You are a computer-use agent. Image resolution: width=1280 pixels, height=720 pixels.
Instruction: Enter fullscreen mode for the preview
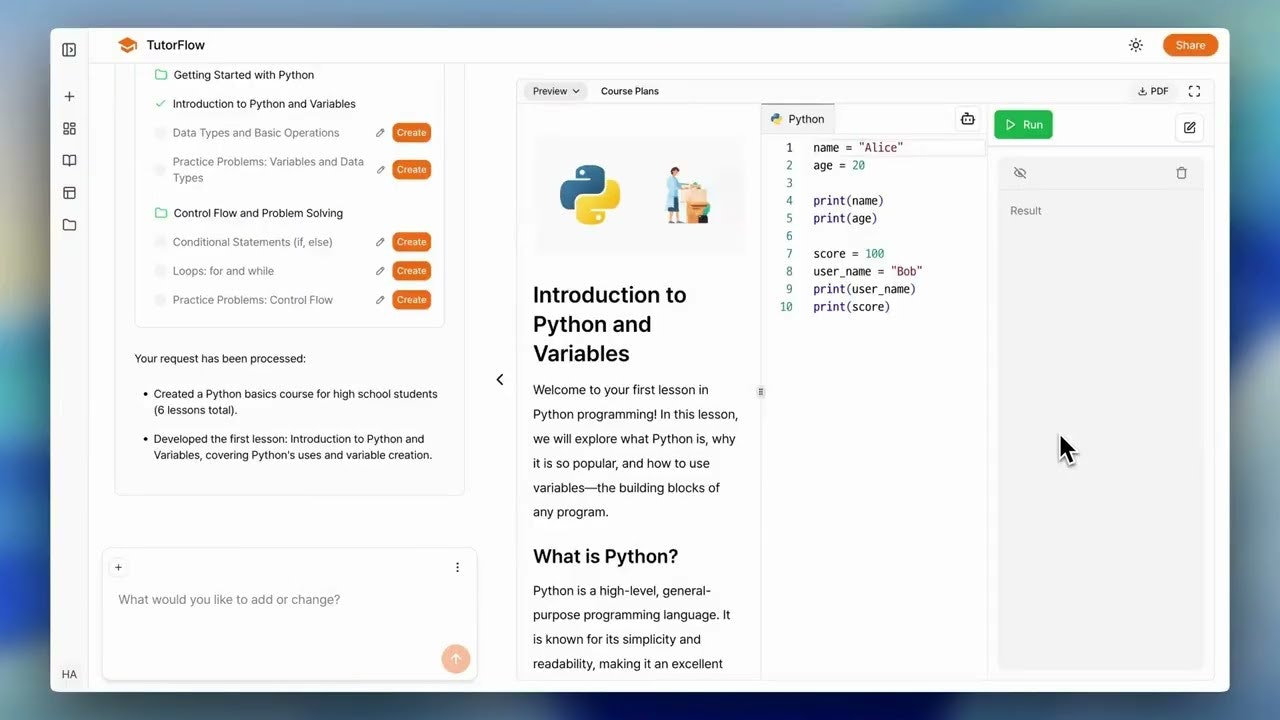[x=1194, y=91]
